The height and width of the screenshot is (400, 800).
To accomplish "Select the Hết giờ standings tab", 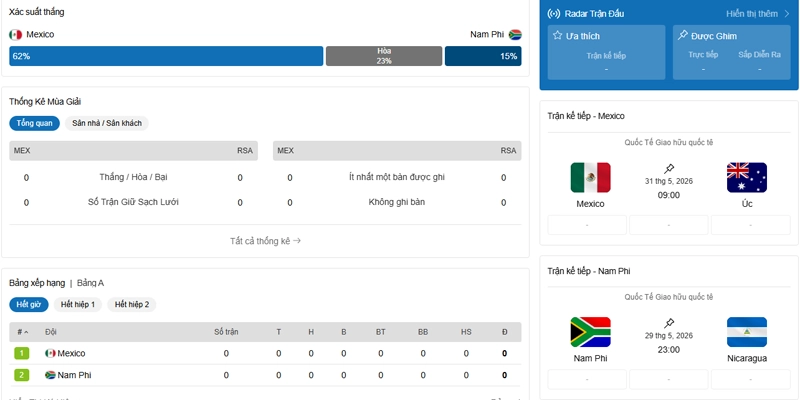I will pos(29,305).
